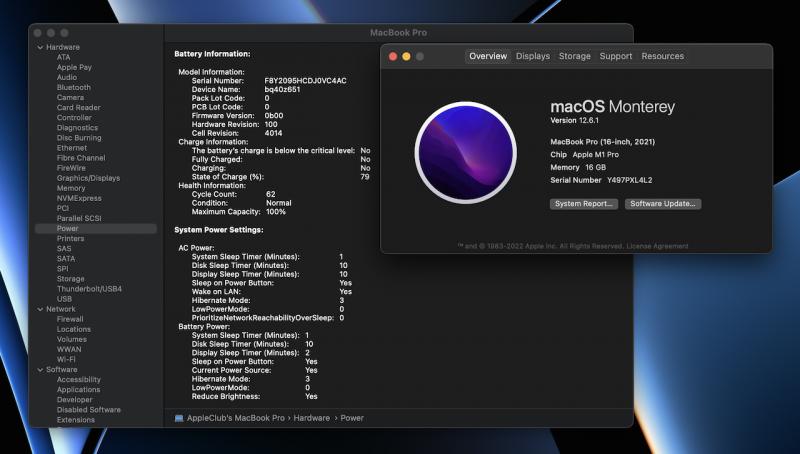The height and width of the screenshot is (454, 800).
Task: Select Ethernet in the sidebar
Action: [x=72, y=148]
